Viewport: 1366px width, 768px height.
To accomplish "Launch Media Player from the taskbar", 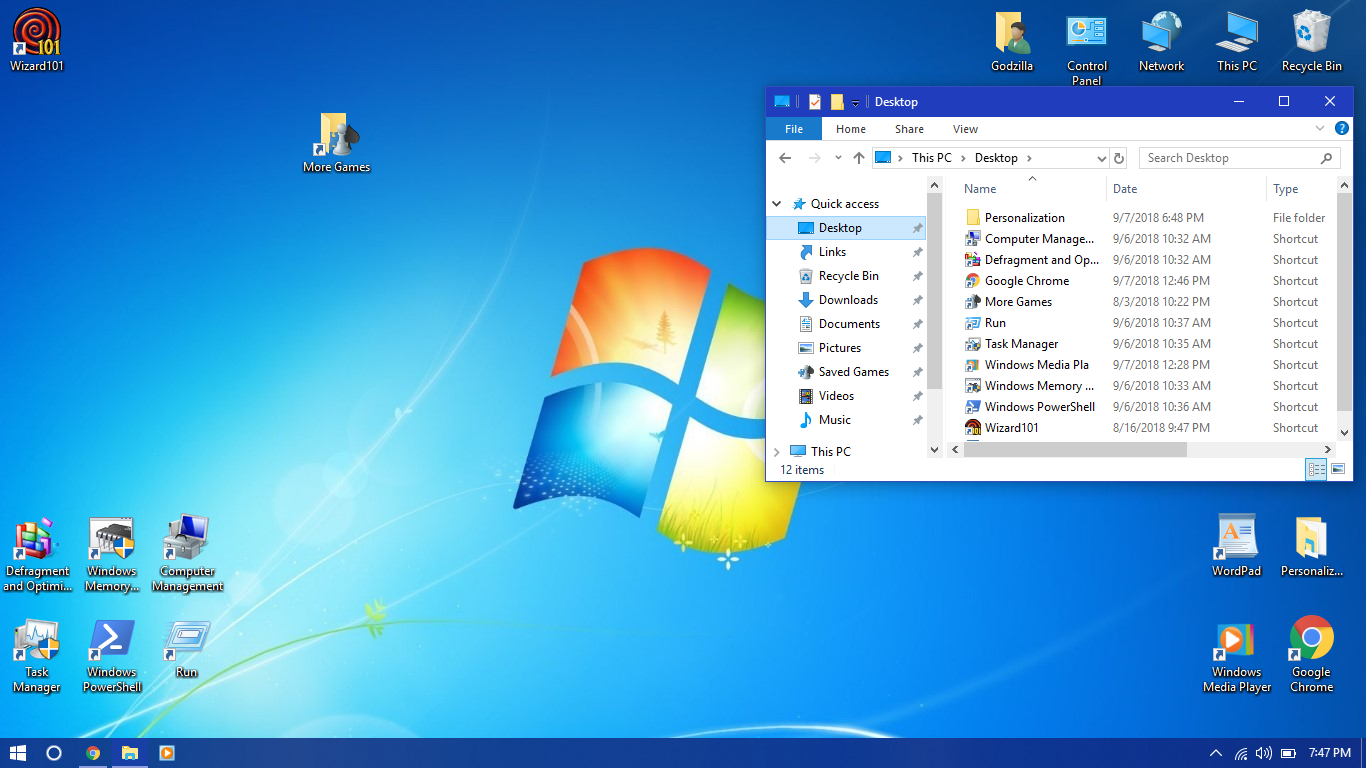I will tap(167, 753).
